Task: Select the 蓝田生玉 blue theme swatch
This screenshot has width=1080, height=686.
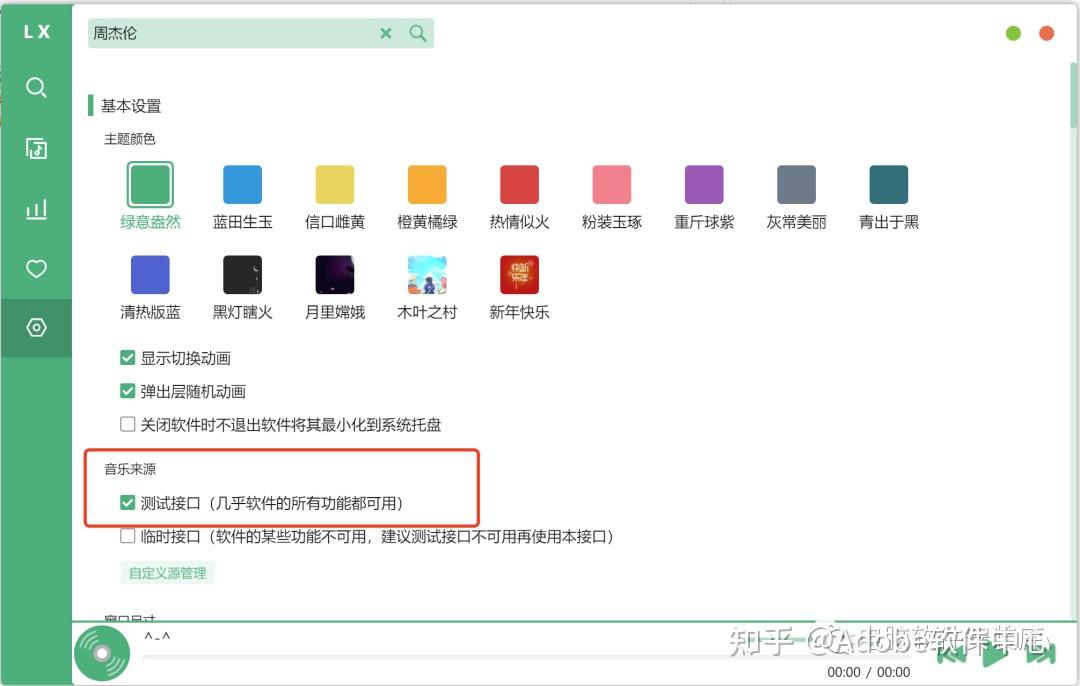Action: (242, 183)
